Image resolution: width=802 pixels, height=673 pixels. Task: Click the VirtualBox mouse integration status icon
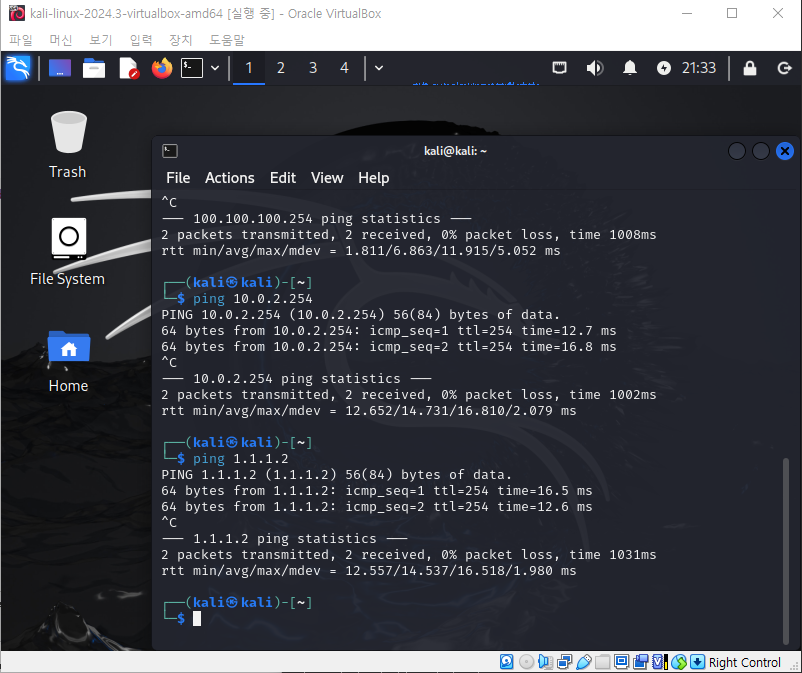click(x=679, y=662)
